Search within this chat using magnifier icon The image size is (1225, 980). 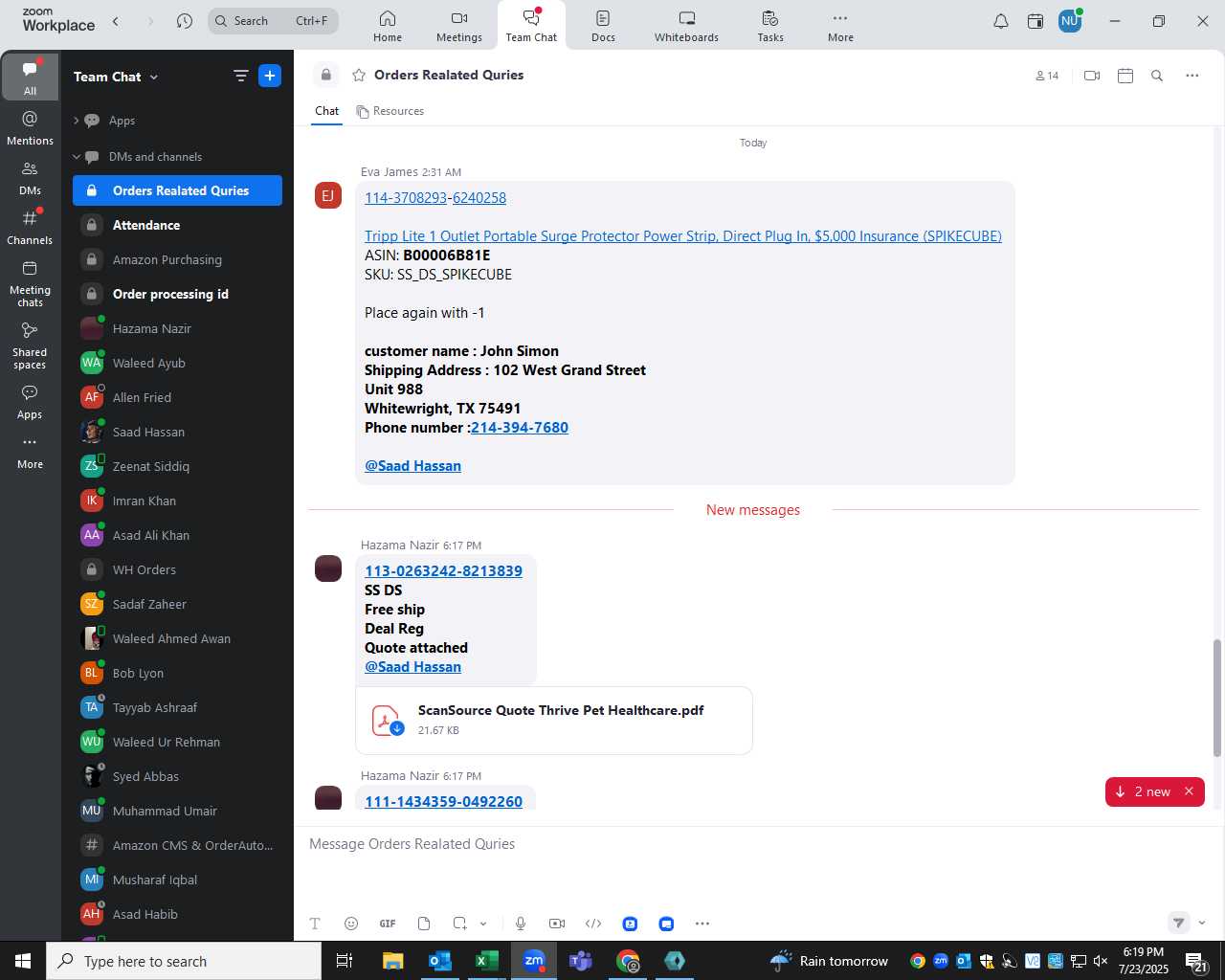1157,76
